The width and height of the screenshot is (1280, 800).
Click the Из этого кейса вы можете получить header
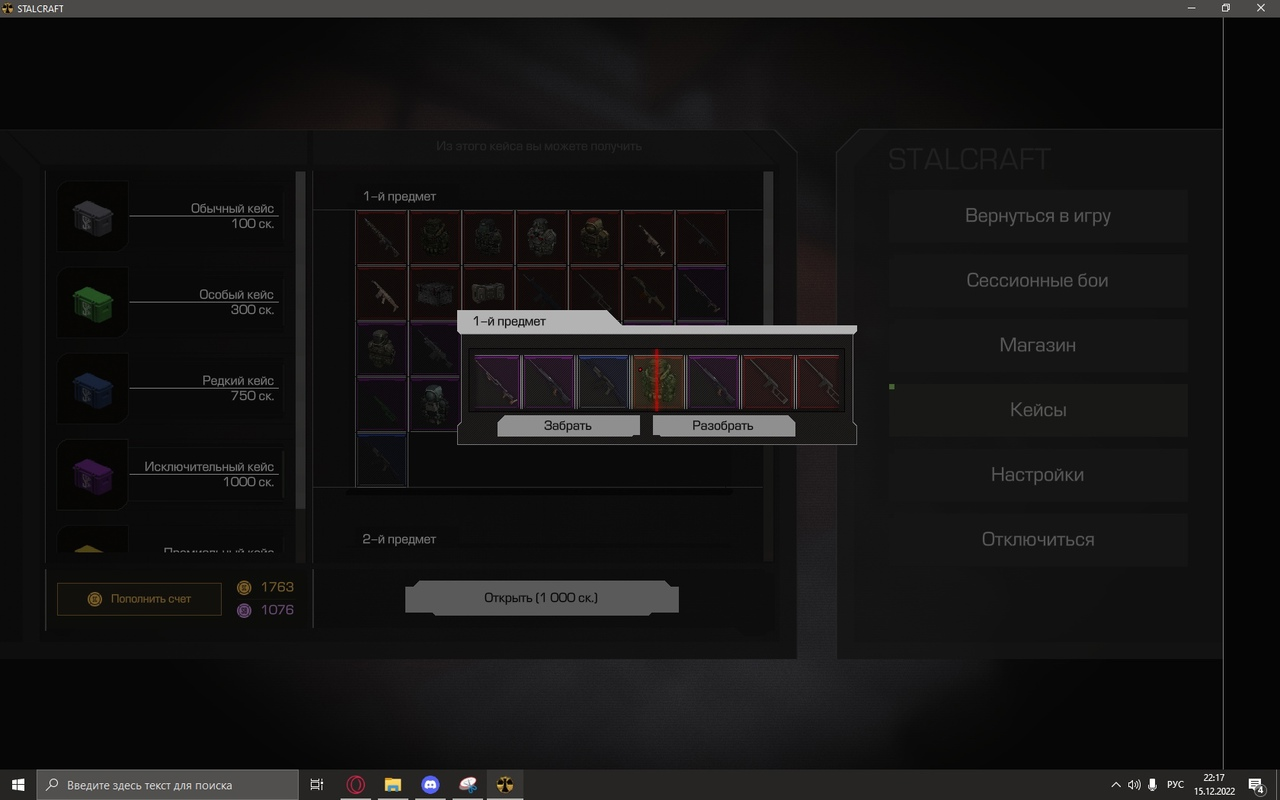[539, 146]
